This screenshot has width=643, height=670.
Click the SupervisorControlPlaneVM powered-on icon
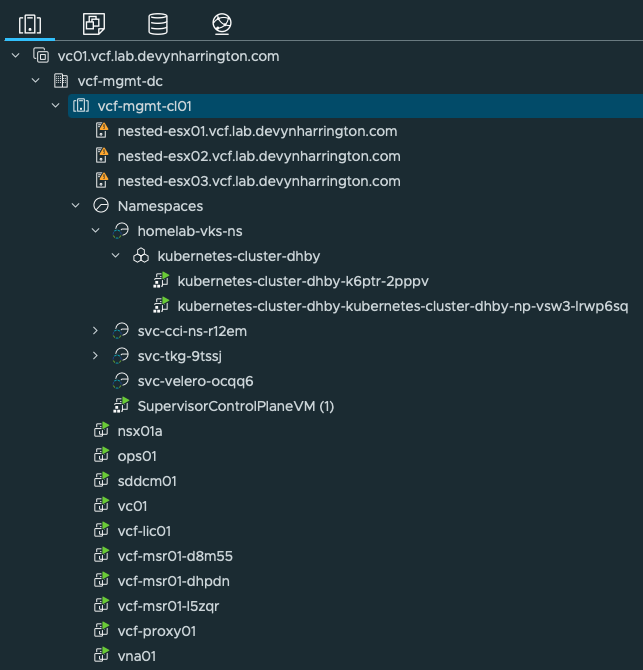click(121, 406)
